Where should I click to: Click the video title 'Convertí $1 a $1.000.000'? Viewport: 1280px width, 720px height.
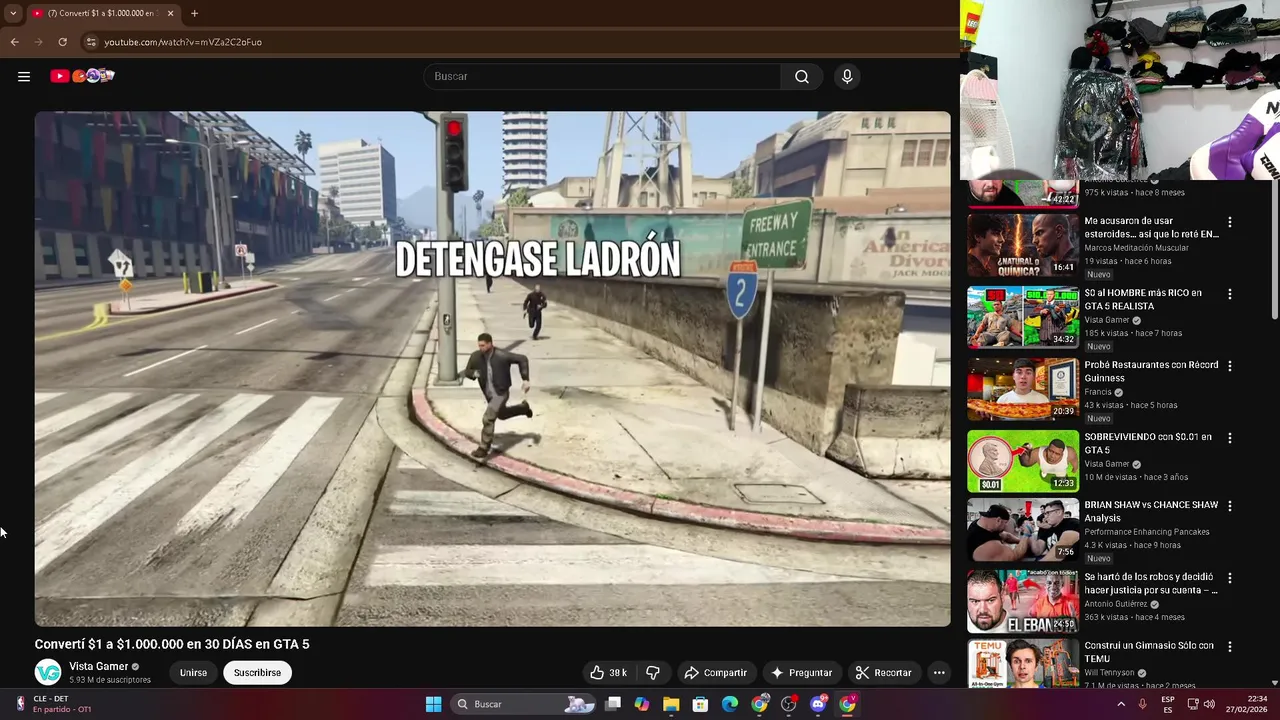pyautogui.click(x=172, y=644)
